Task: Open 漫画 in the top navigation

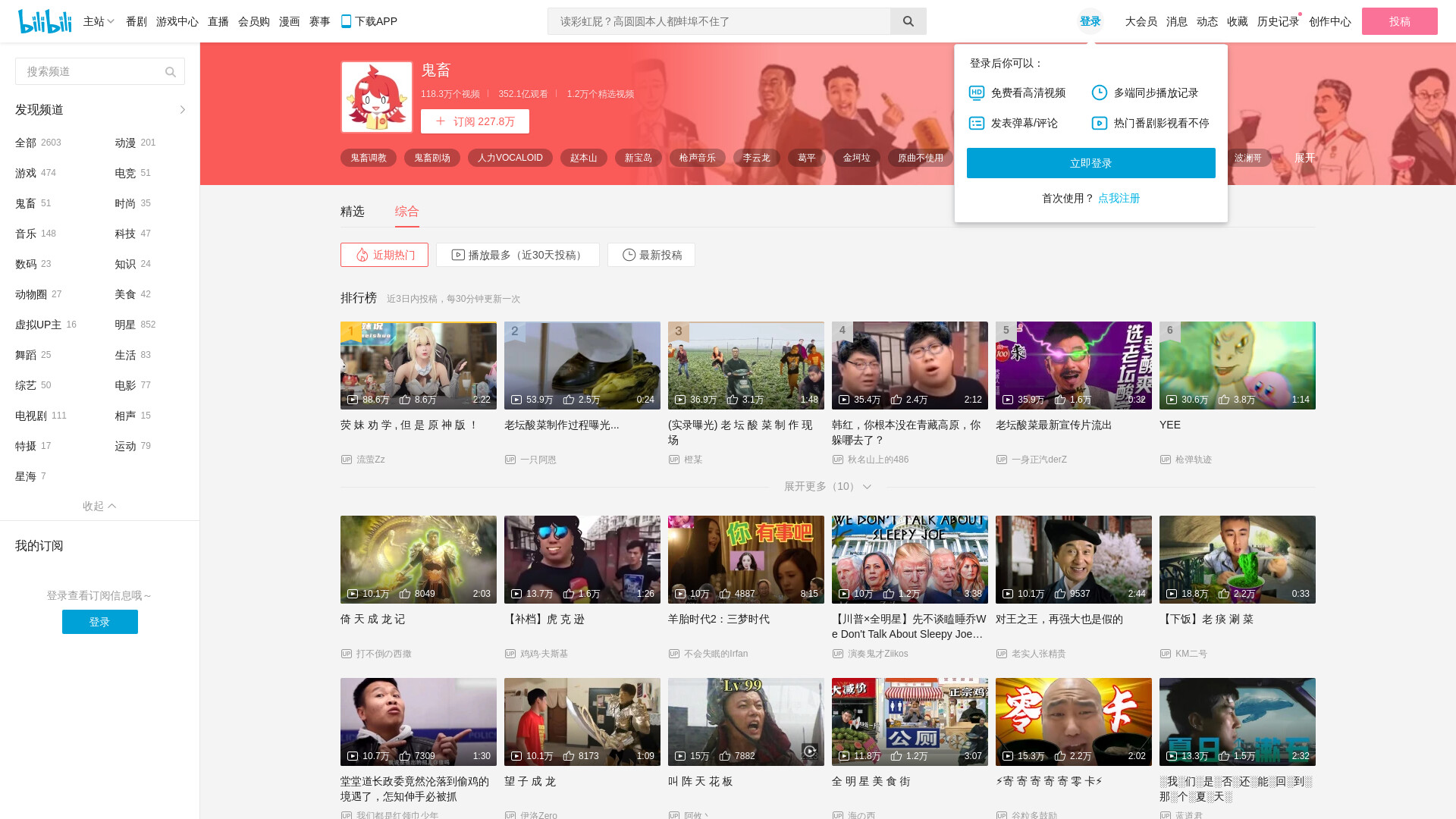Action: 290,21
